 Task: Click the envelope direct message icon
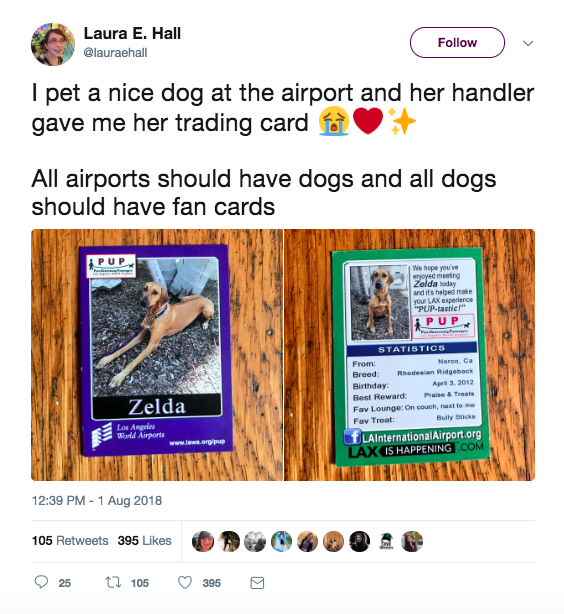coord(257,583)
